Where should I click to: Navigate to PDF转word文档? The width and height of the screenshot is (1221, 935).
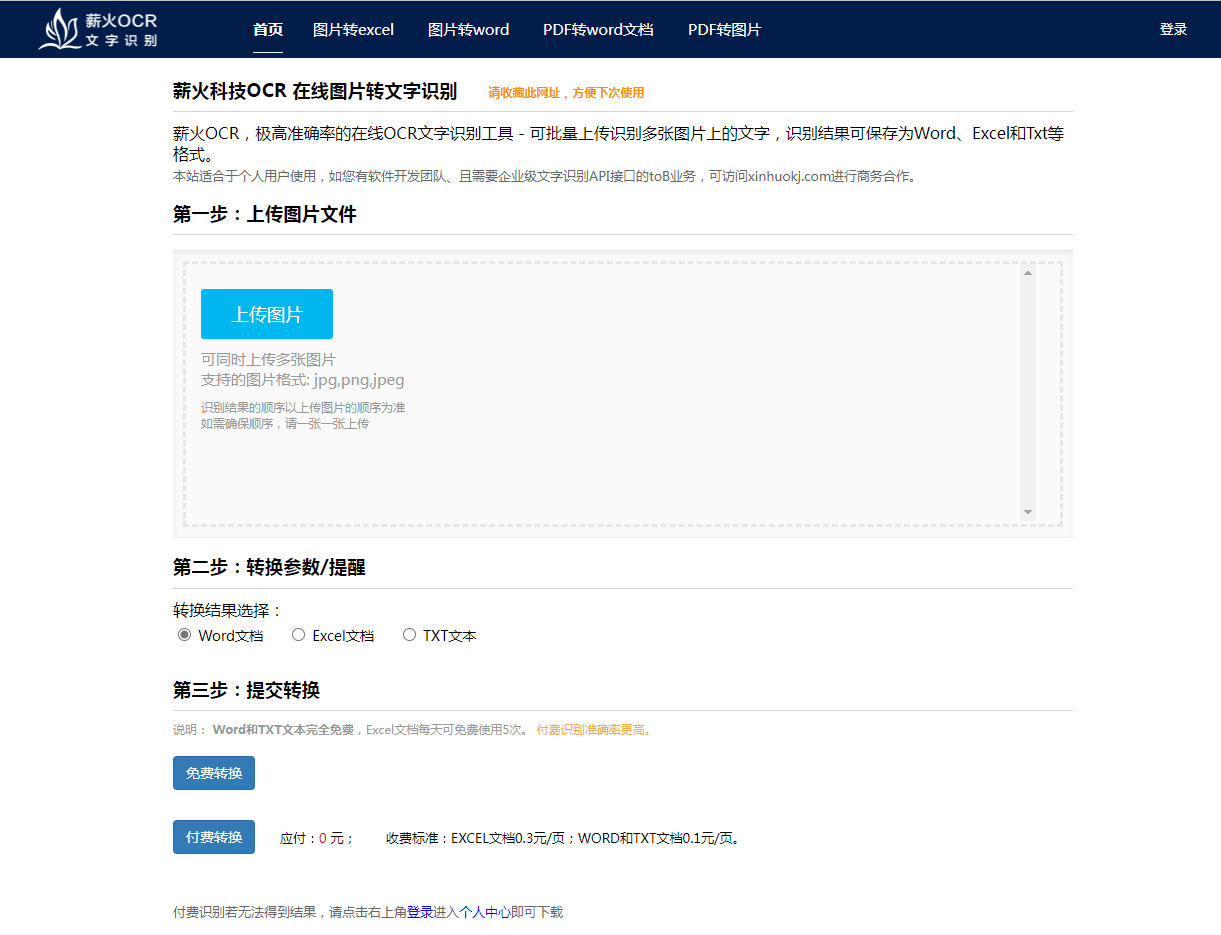(598, 30)
